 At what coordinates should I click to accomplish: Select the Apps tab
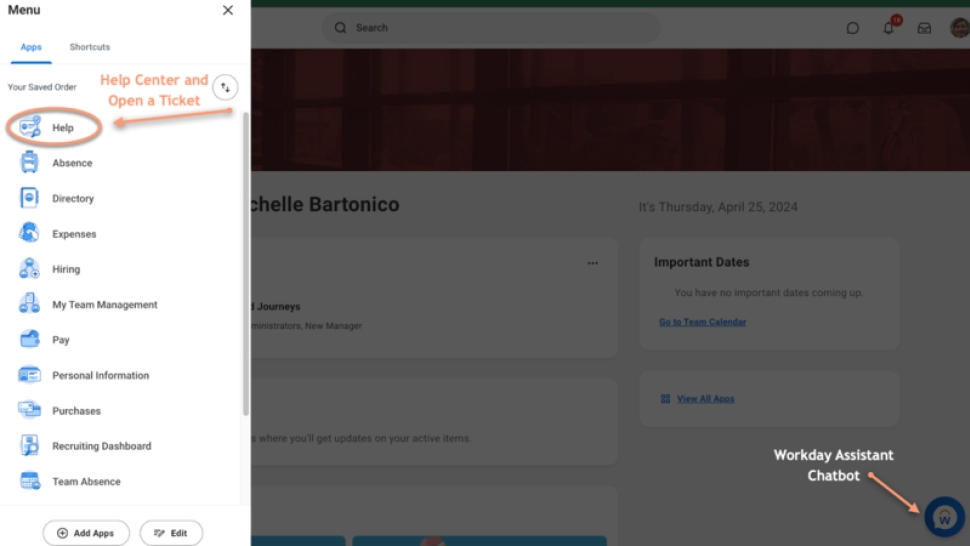tap(31, 47)
